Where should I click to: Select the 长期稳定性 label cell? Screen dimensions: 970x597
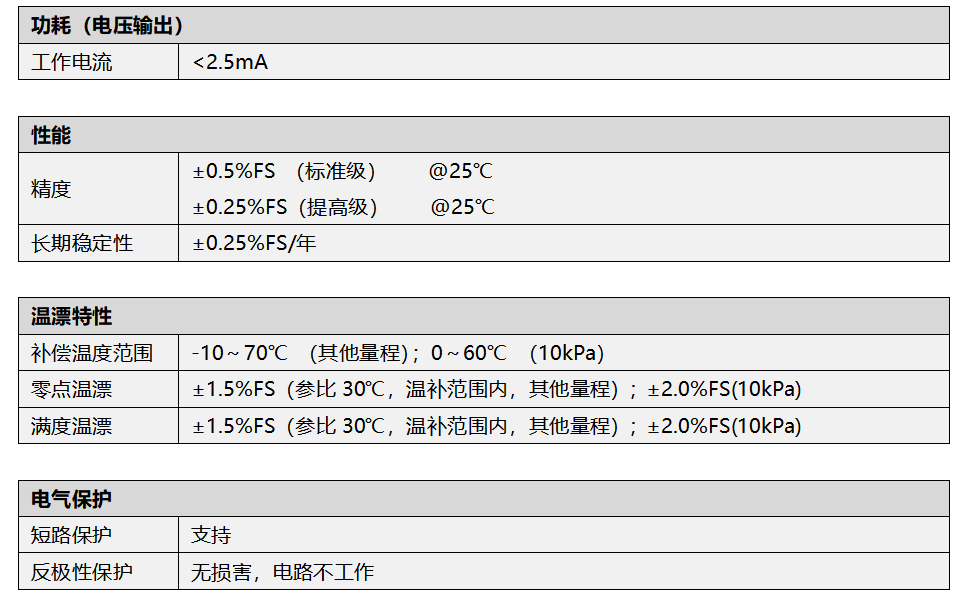pyautogui.click(x=82, y=243)
